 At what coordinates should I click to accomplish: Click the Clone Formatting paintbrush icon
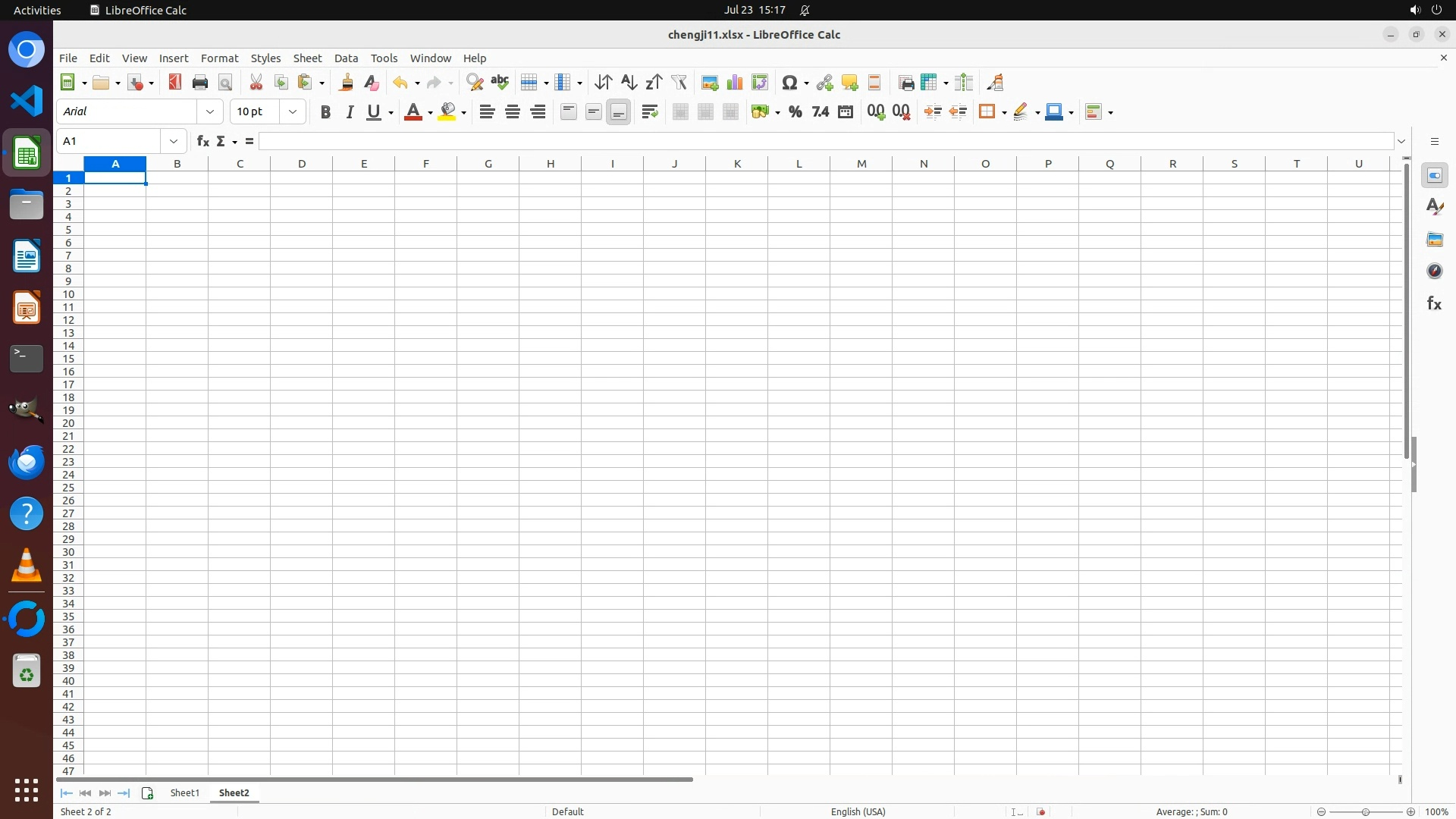pos(347,83)
